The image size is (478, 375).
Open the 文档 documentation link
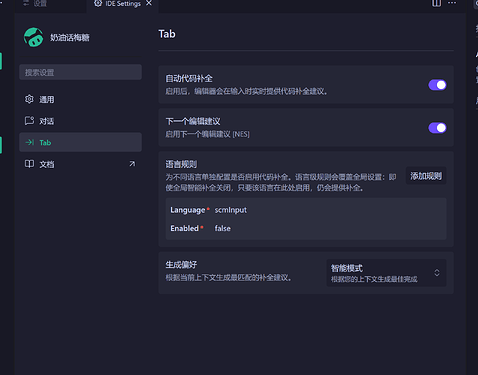[80, 164]
